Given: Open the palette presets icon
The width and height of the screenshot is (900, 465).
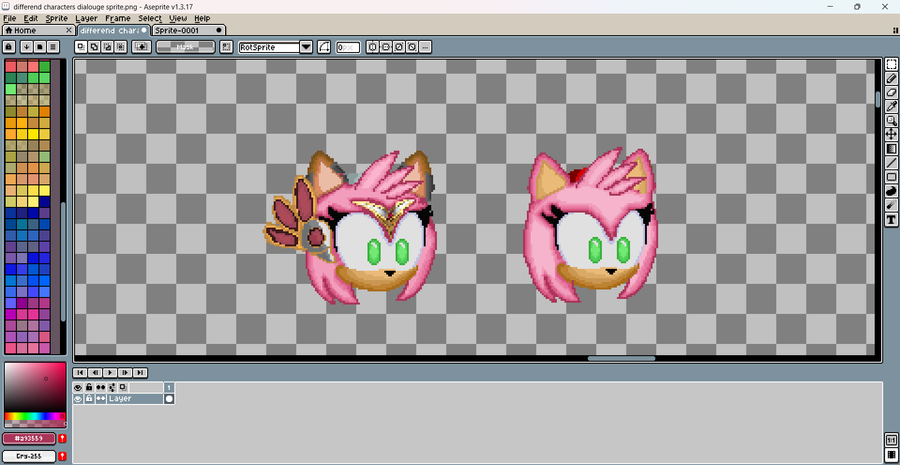Looking at the screenshot, I should pyautogui.click(x=40, y=47).
